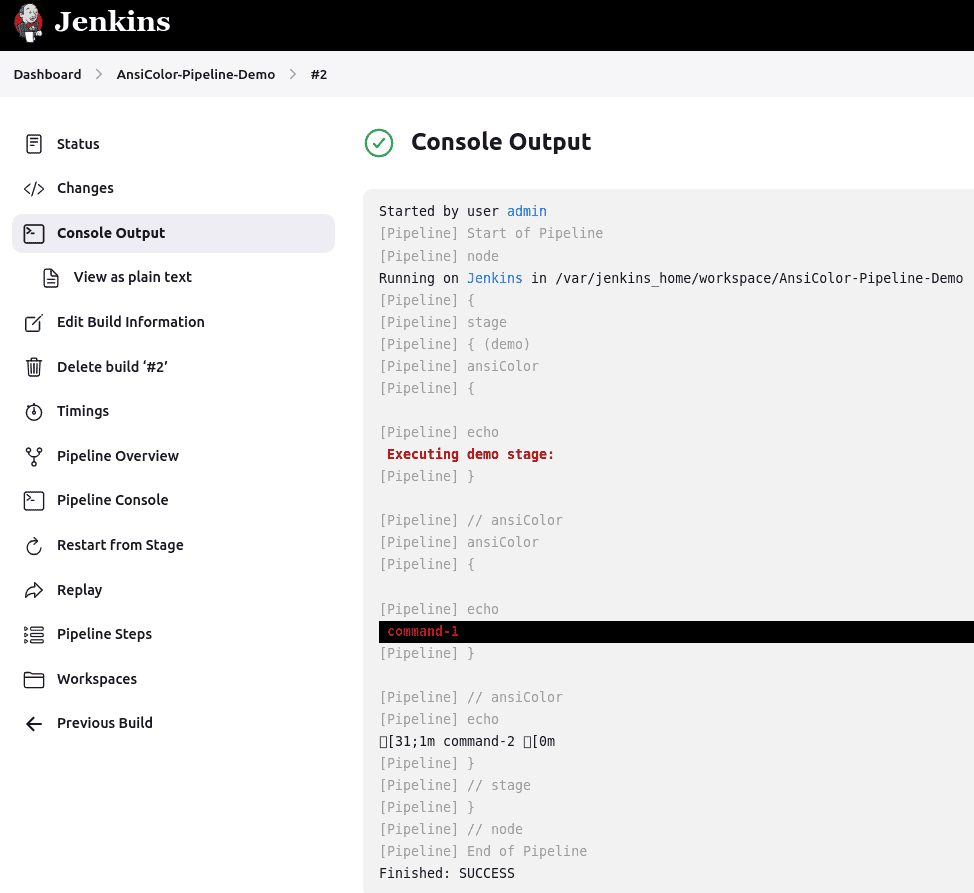This screenshot has width=974, height=893.
Task: Click the Pipeline Steps list icon
Action: tap(33, 634)
